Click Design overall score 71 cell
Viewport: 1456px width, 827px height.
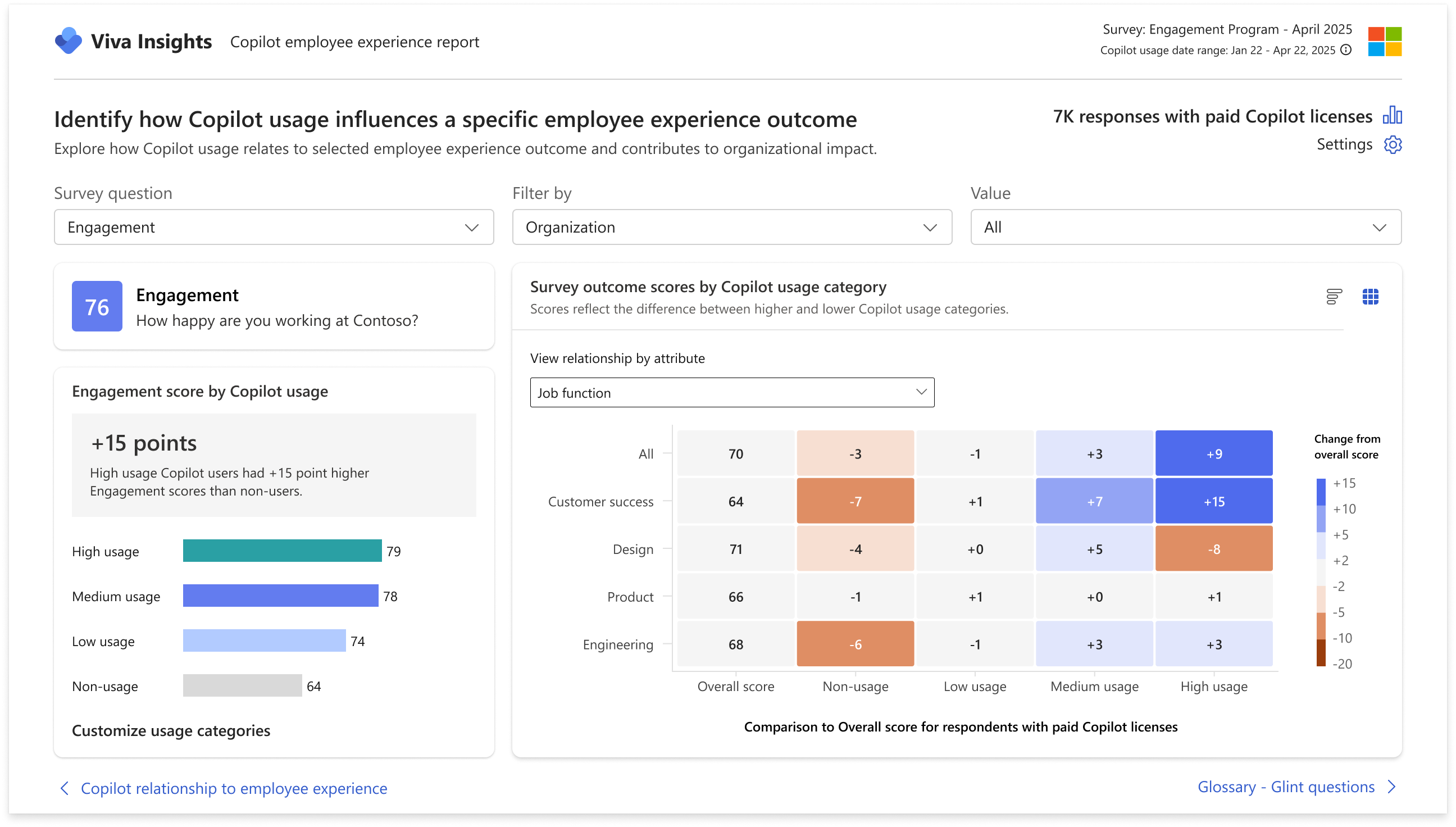(x=735, y=549)
